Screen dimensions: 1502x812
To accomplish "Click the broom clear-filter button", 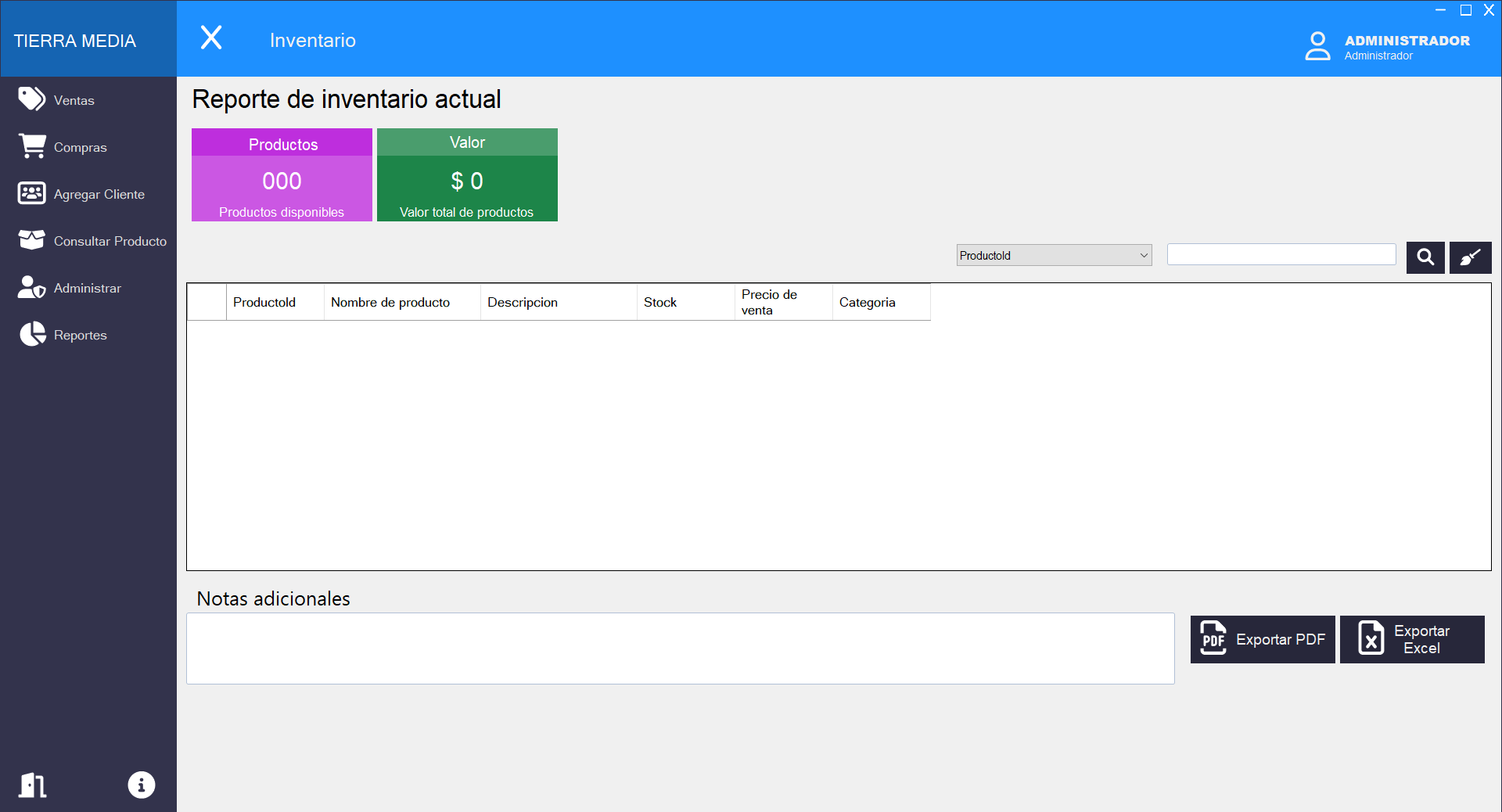I will pyautogui.click(x=1470, y=257).
